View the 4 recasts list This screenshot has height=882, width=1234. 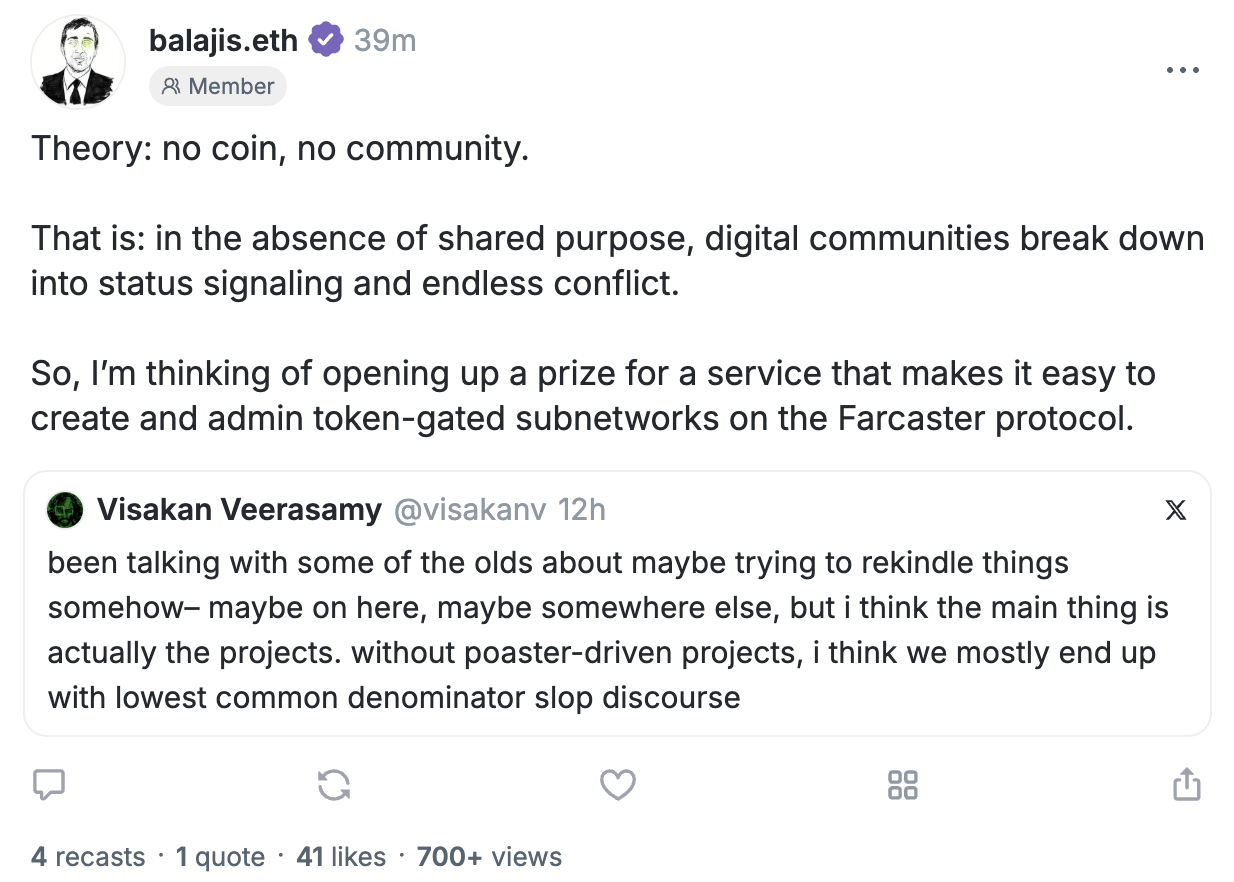(88, 857)
